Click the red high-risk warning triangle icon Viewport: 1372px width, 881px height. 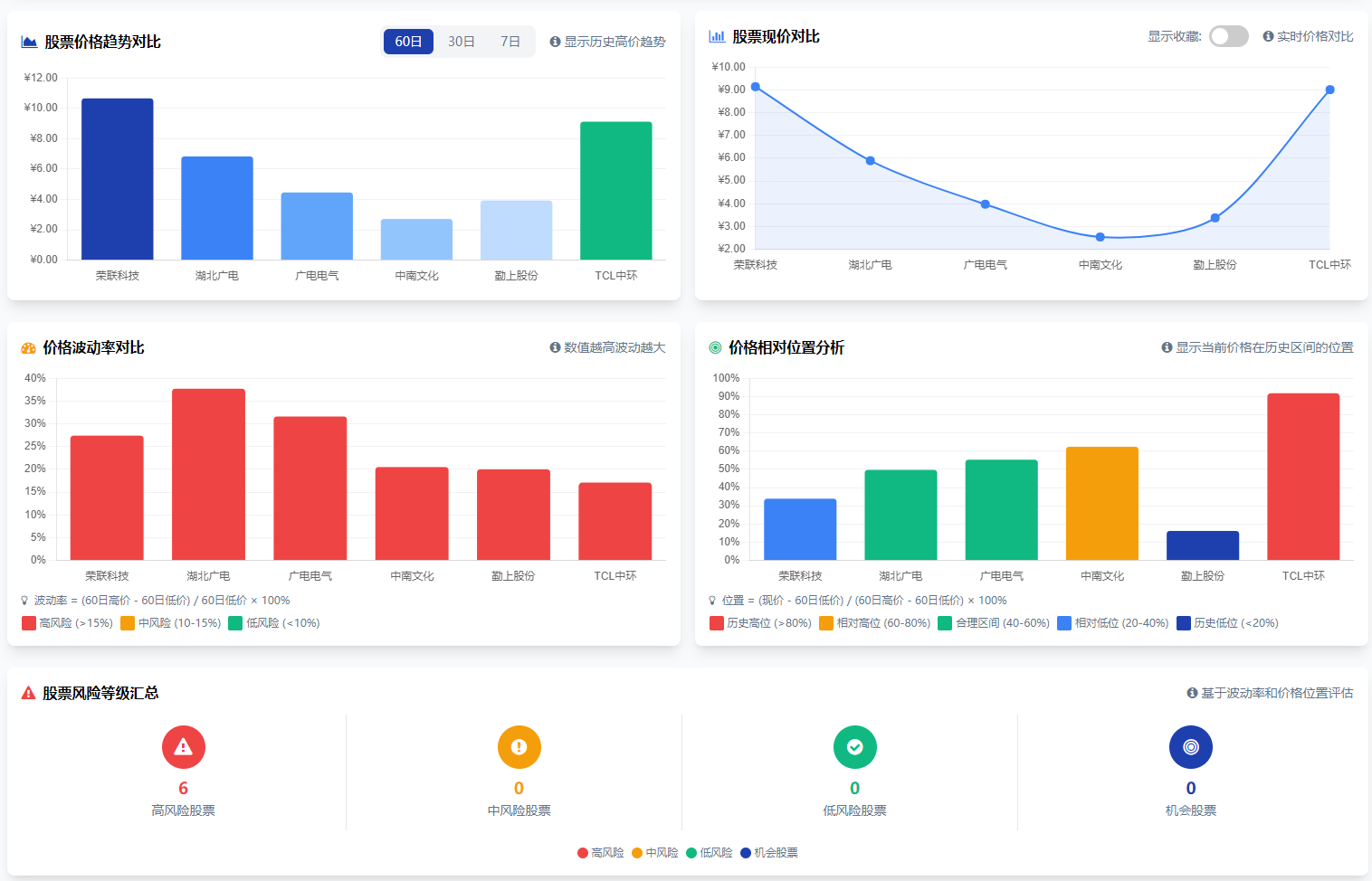(183, 747)
